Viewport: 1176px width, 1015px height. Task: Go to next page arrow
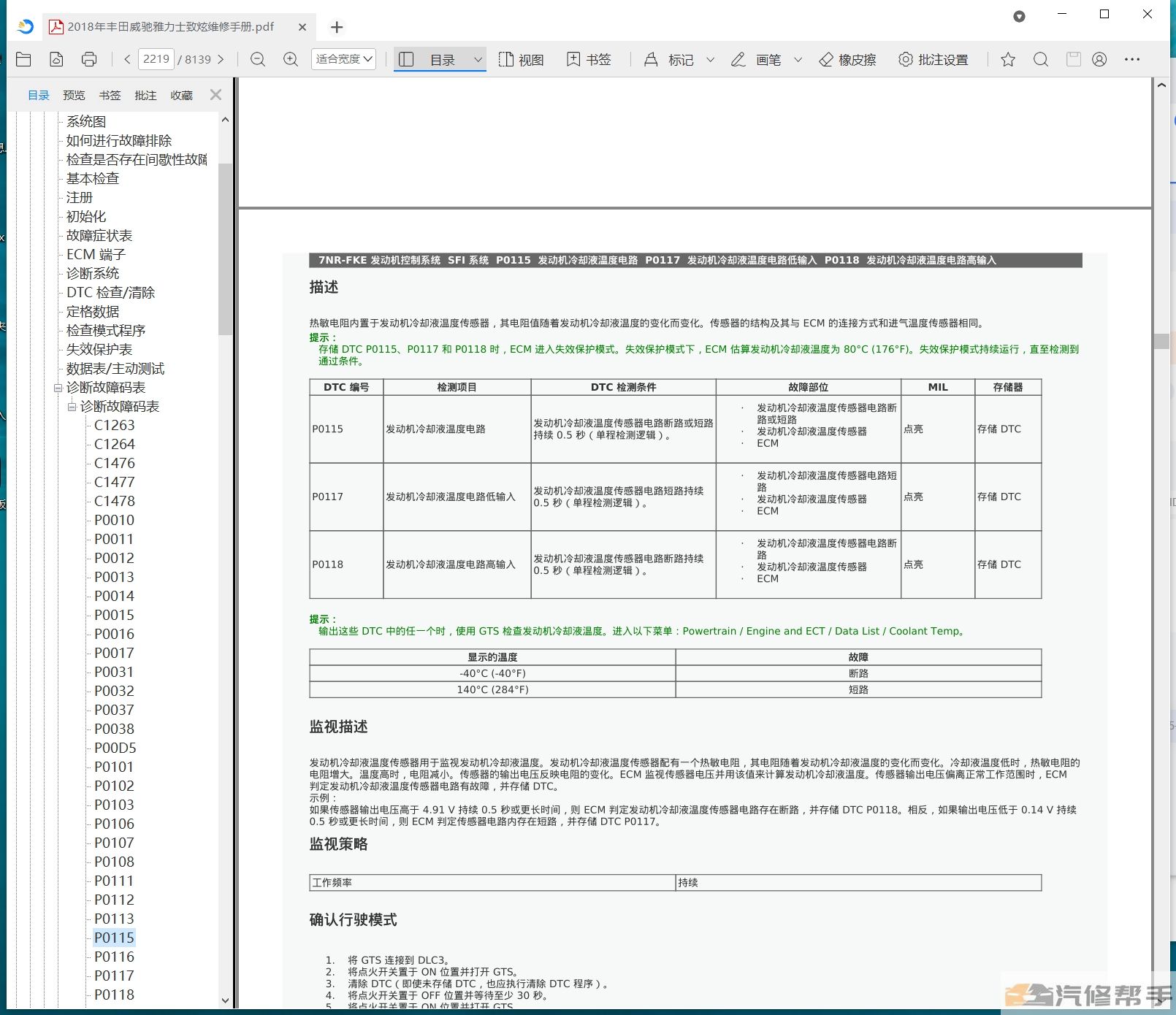tap(221, 59)
